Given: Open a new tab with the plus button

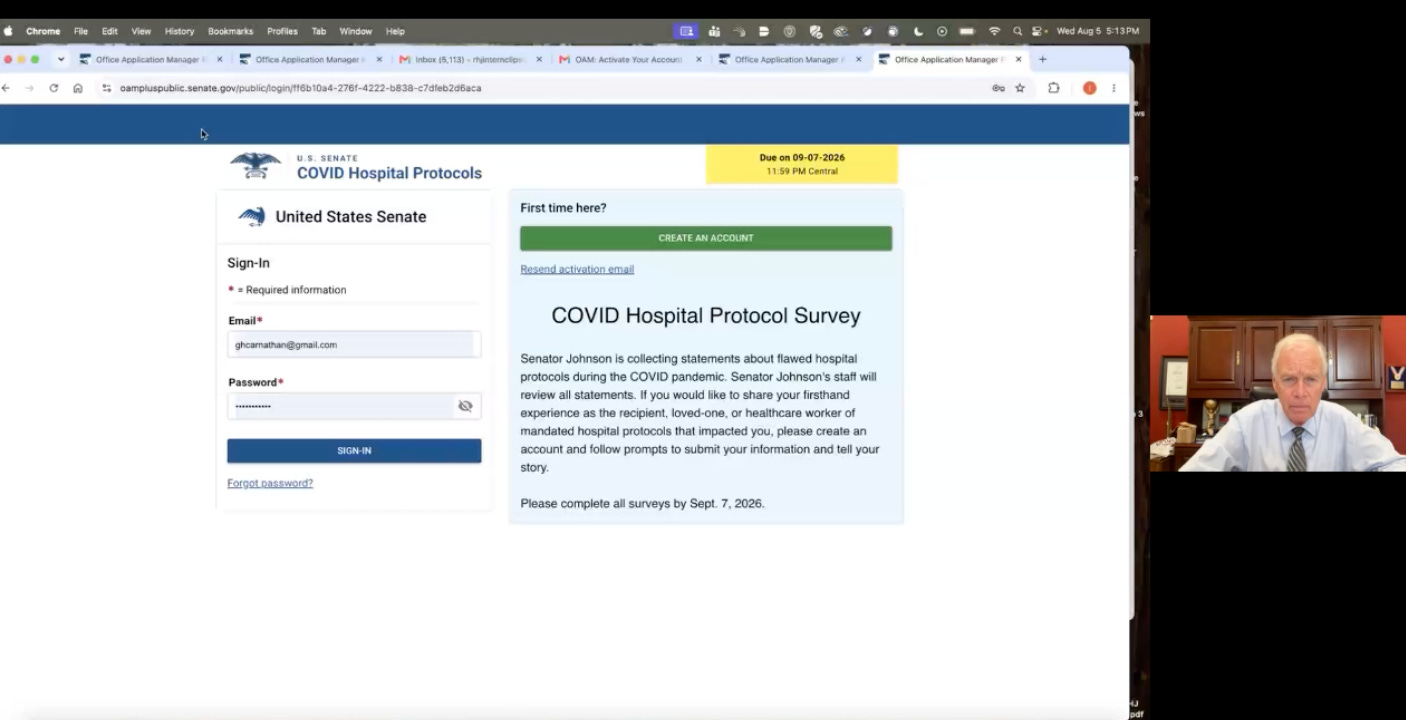Looking at the screenshot, I should click(1042, 59).
